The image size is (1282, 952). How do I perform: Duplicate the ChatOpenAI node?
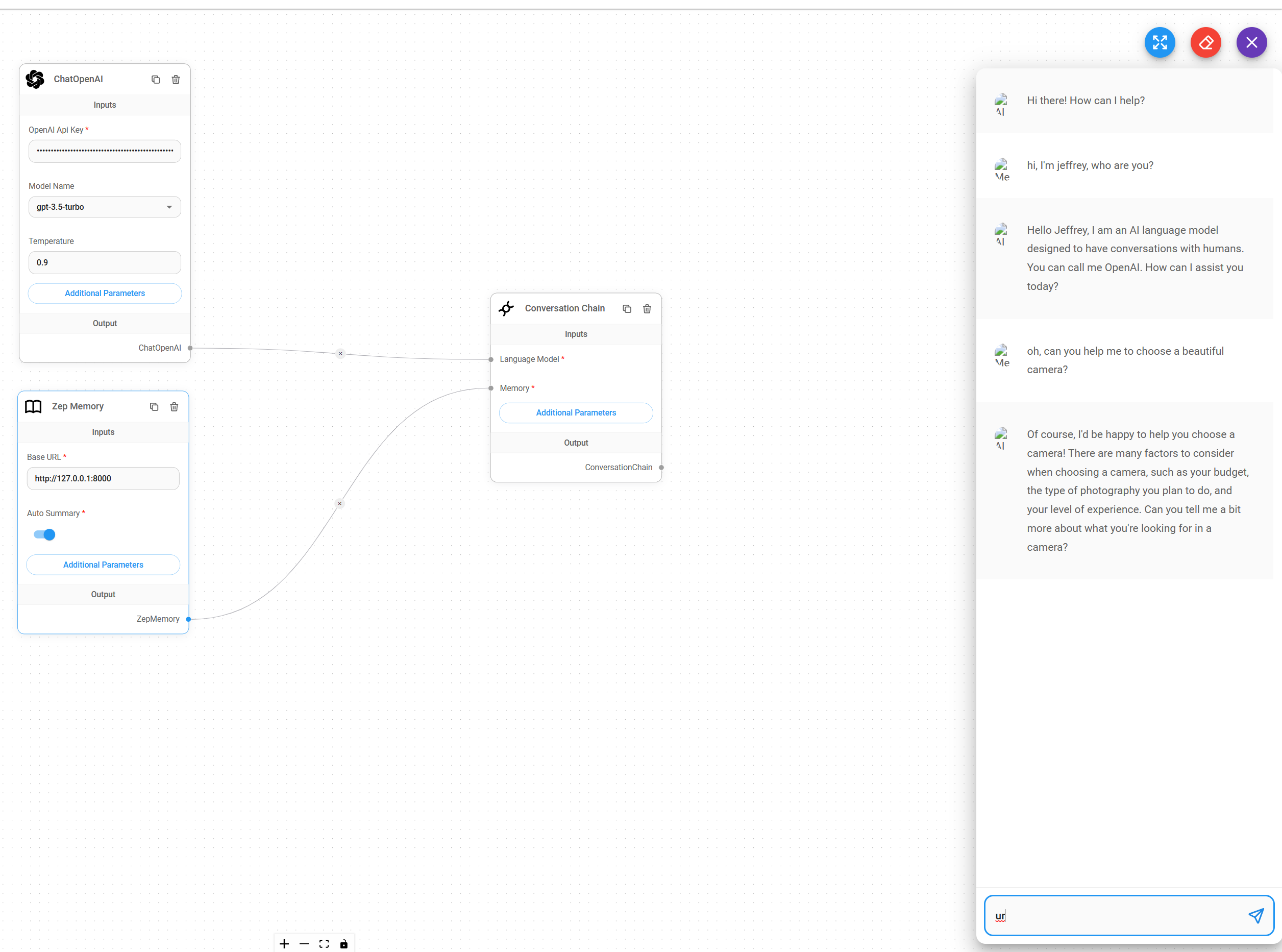tap(156, 80)
